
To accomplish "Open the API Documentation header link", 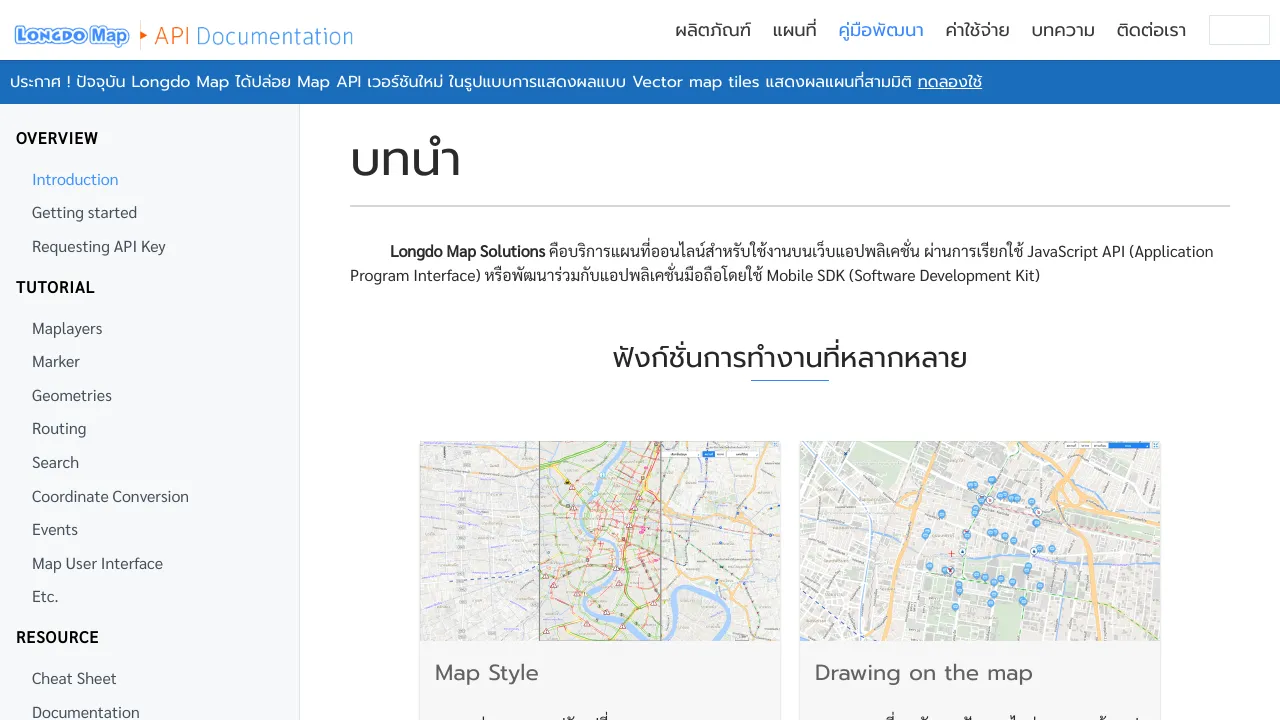I will pyautogui.click(x=254, y=36).
